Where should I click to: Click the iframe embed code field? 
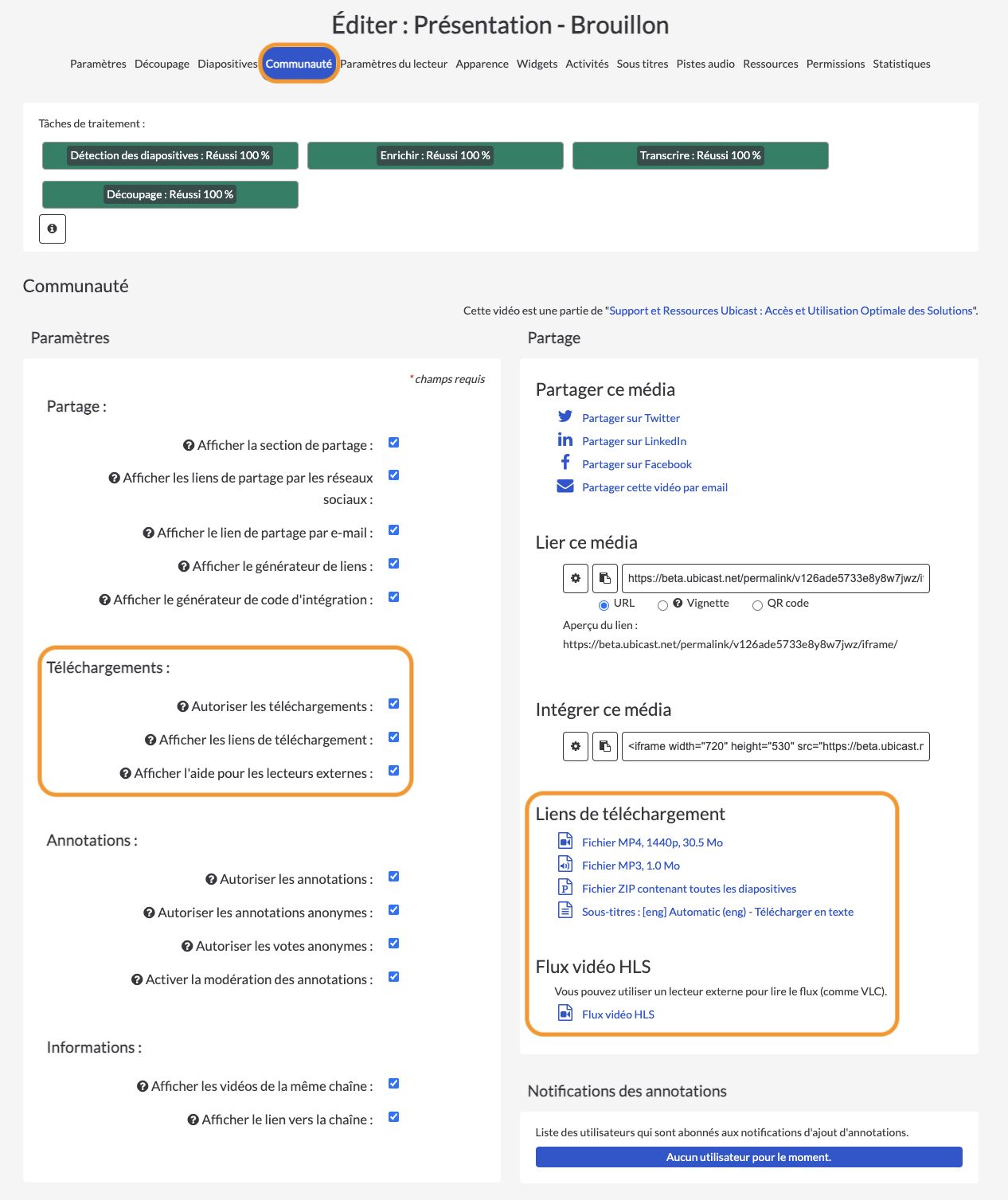pos(776,746)
